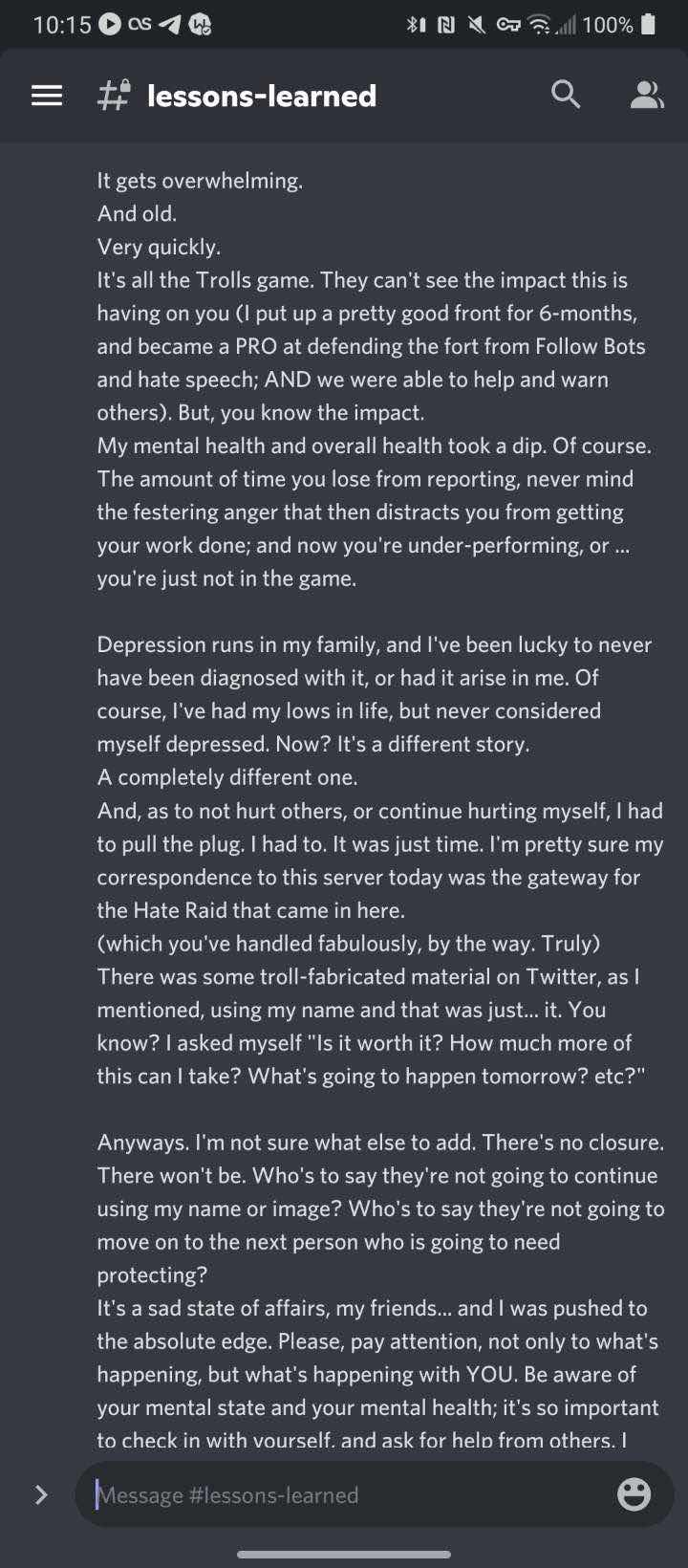Expand the message attachment options chevron
The height and width of the screenshot is (1568, 688).
[x=41, y=1494]
